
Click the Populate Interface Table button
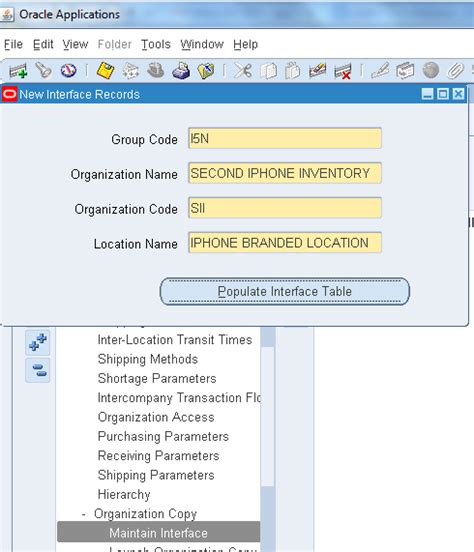coord(285,291)
